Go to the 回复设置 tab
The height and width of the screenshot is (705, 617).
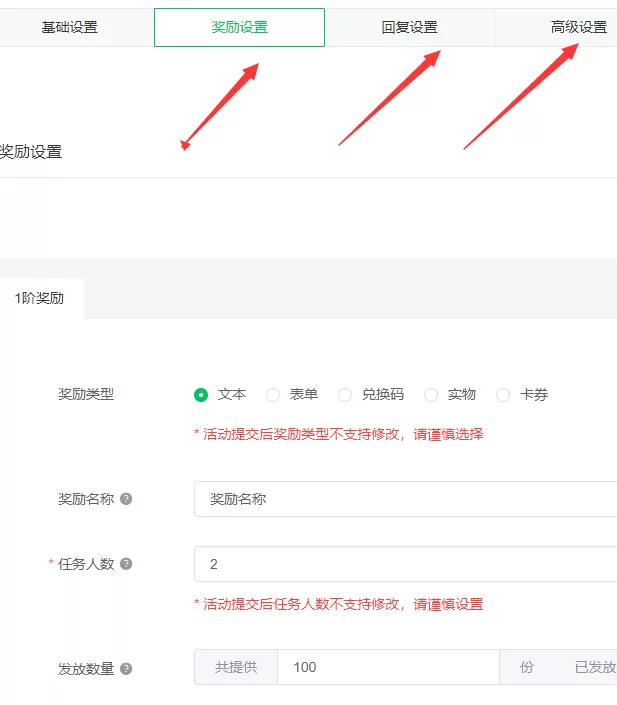pyautogui.click(x=409, y=27)
